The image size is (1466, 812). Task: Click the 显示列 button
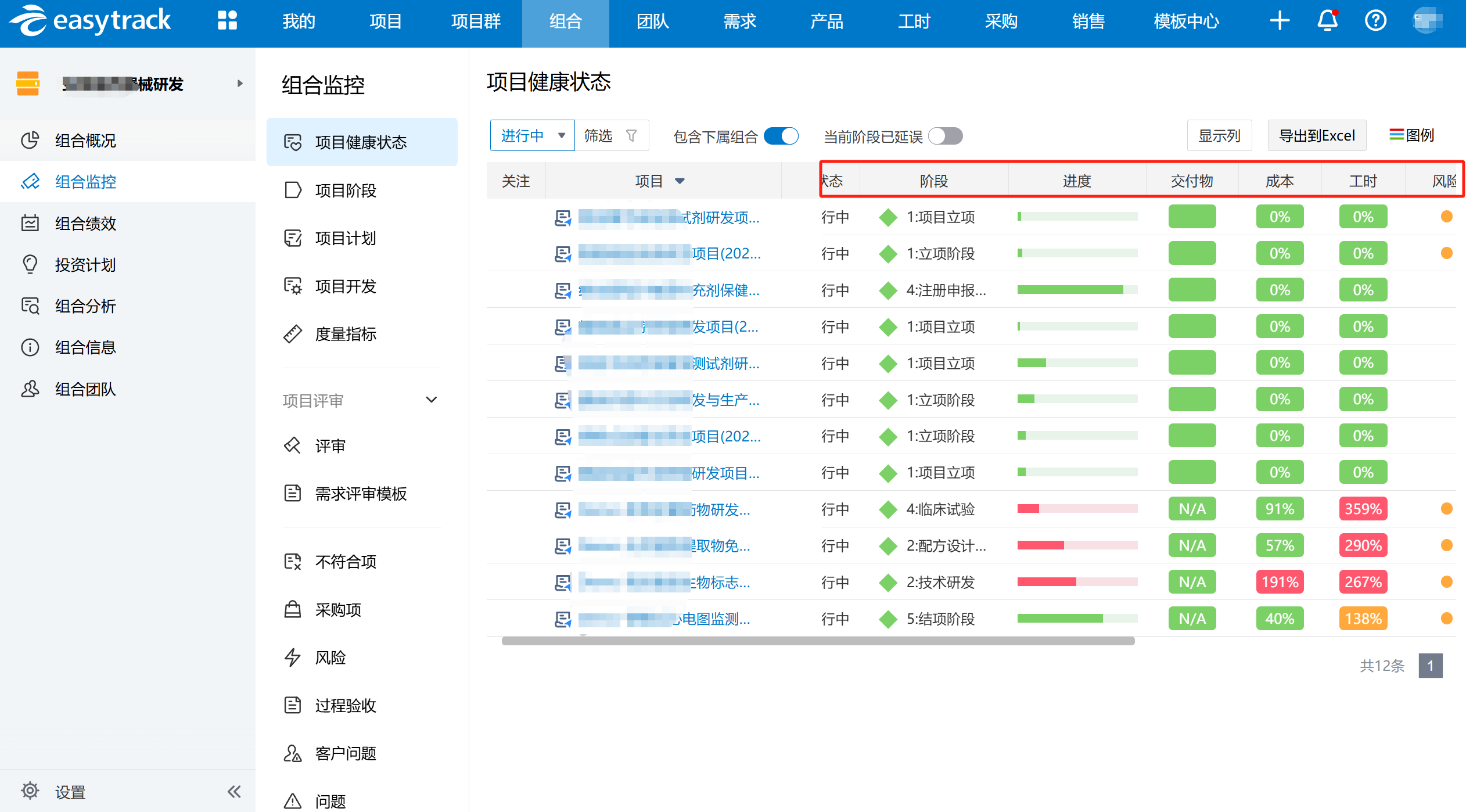pos(1219,136)
